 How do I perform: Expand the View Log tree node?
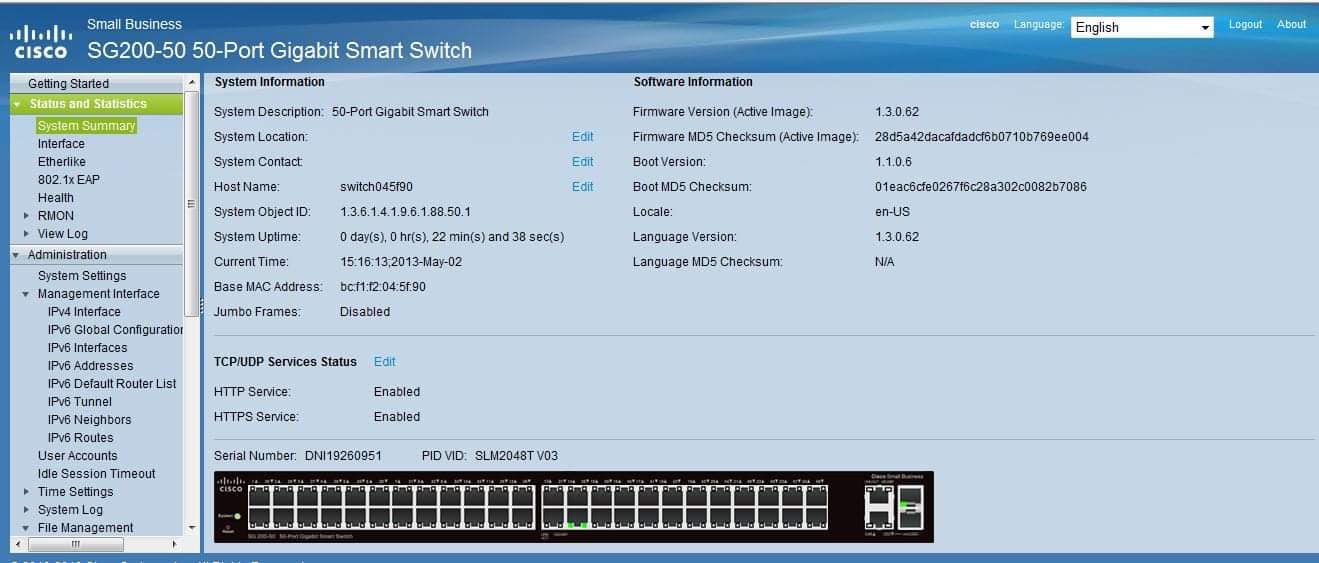[27, 234]
